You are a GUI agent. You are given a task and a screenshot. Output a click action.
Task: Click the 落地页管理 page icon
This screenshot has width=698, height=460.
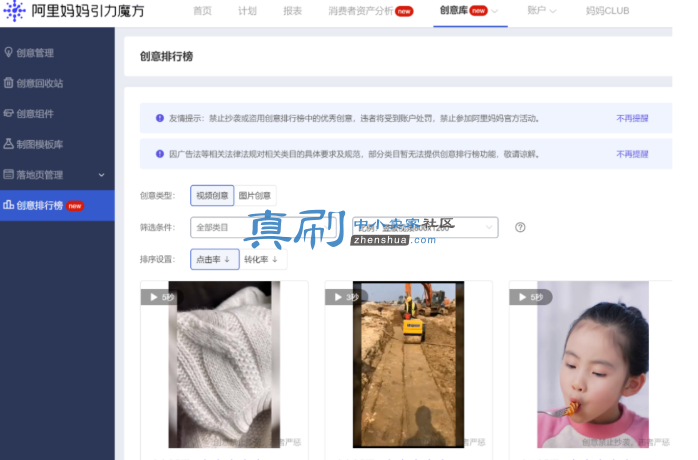coord(8,174)
